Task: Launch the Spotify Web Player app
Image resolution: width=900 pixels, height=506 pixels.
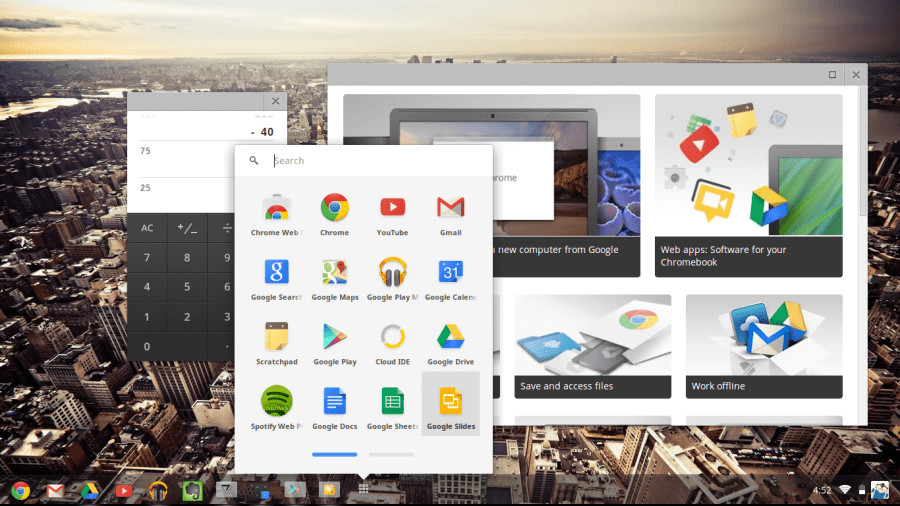Action: coord(277,409)
